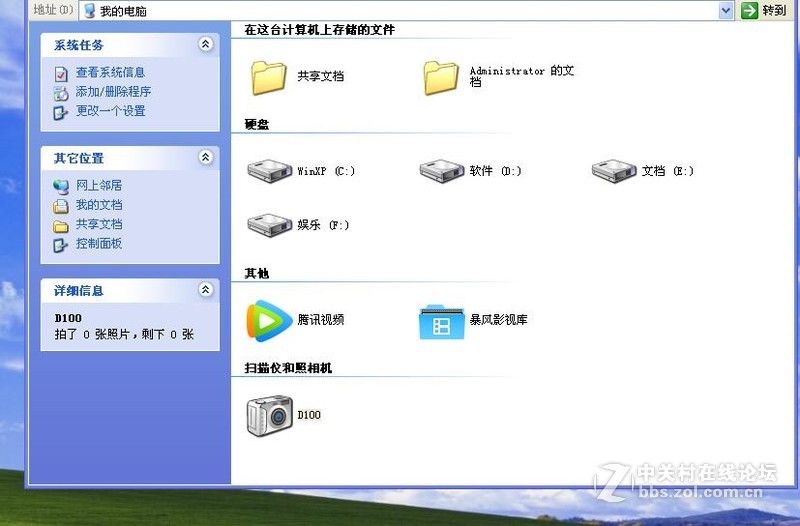Click the 我的电脑 icon in address bar
Image resolution: width=800 pixels, height=526 pixels.
point(89,11)
